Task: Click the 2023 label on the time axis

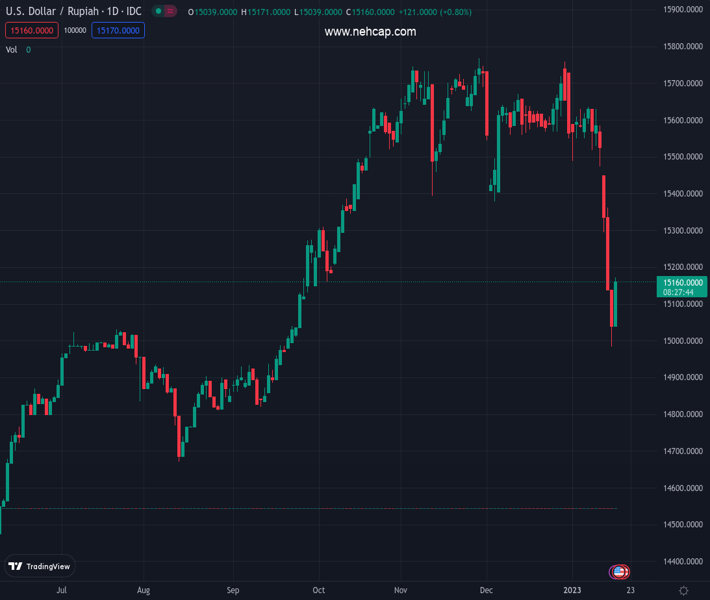Action: [x=571, y=591]
